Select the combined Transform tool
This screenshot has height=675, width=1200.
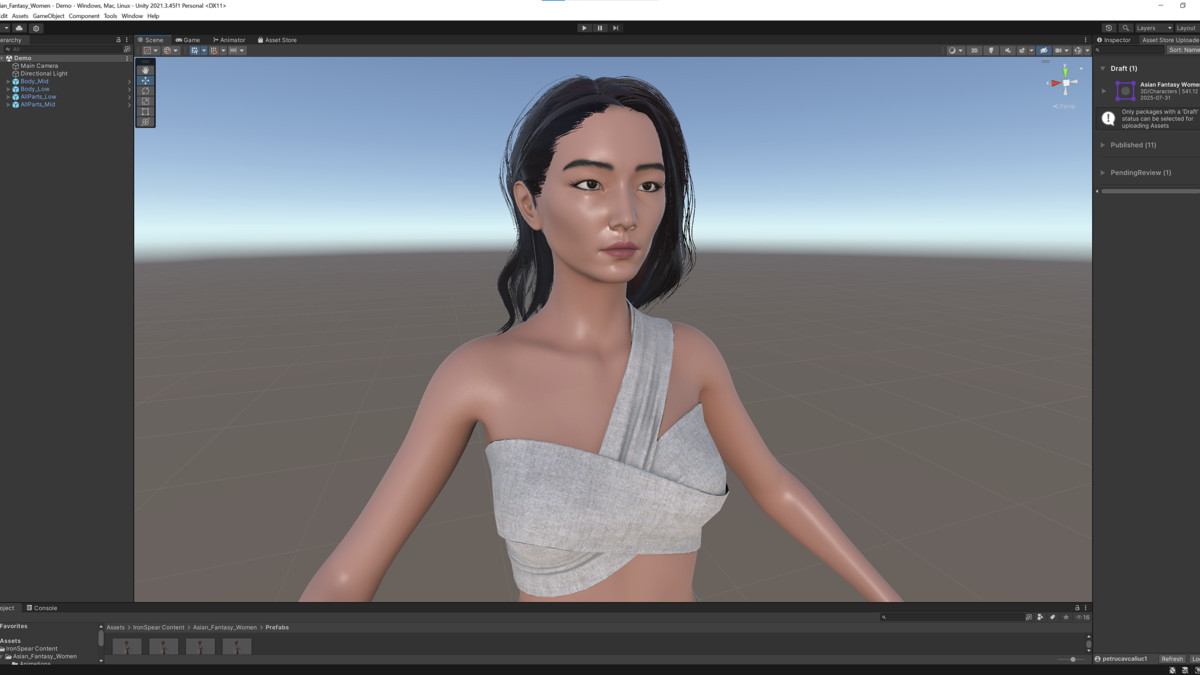pos(145,122)
